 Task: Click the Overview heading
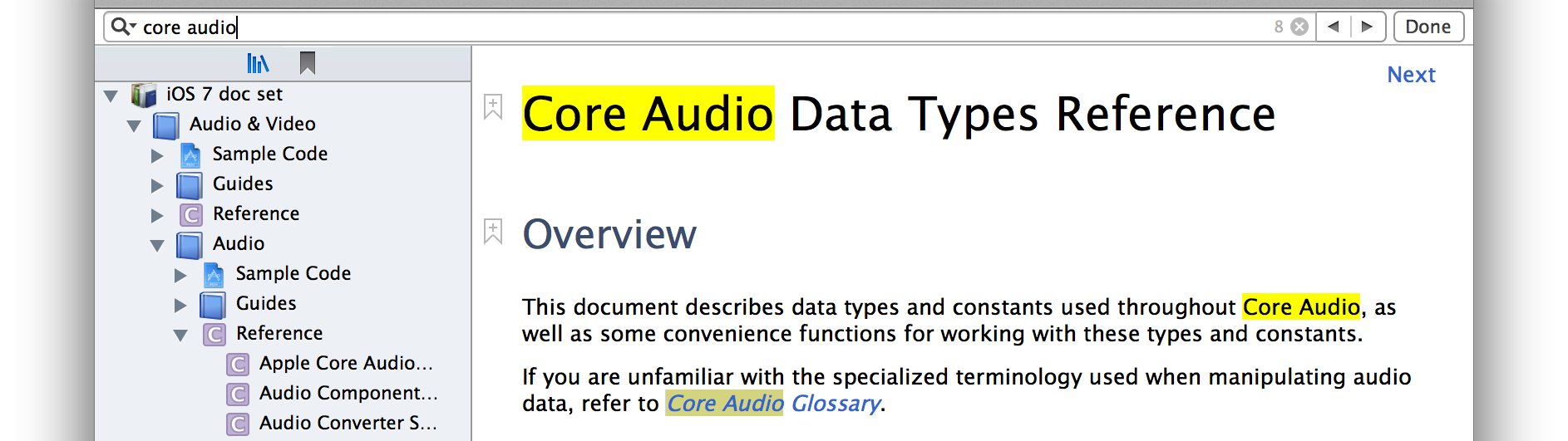coord(609,234)
